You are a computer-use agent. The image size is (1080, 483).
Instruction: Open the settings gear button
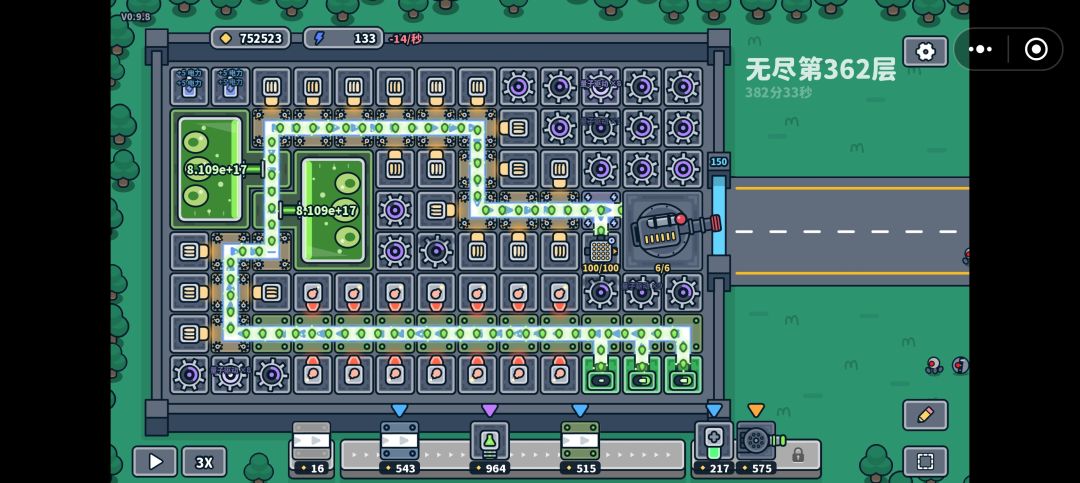pyautogui.click(x=925, y=52)
